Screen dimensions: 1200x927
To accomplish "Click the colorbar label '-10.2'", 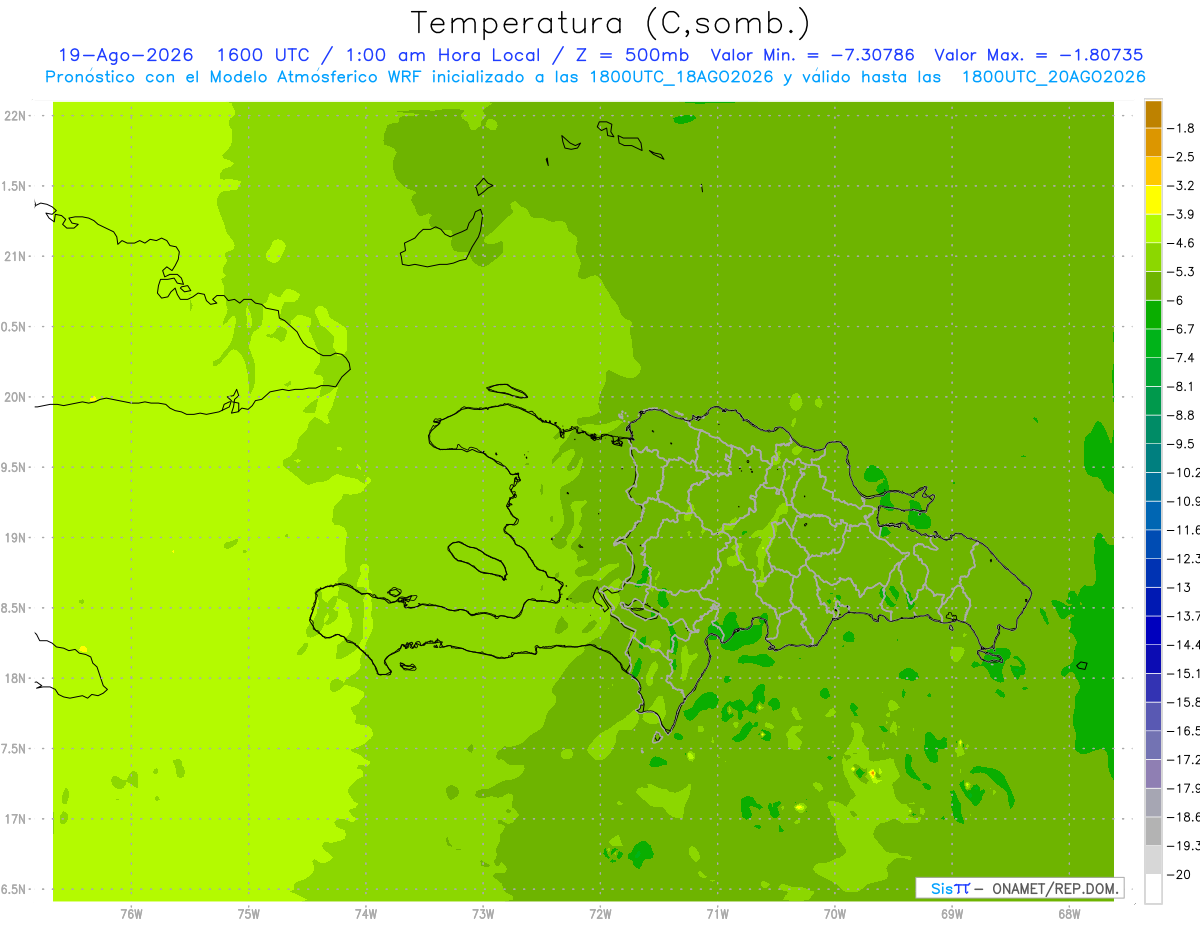I will coord(1184,473).
